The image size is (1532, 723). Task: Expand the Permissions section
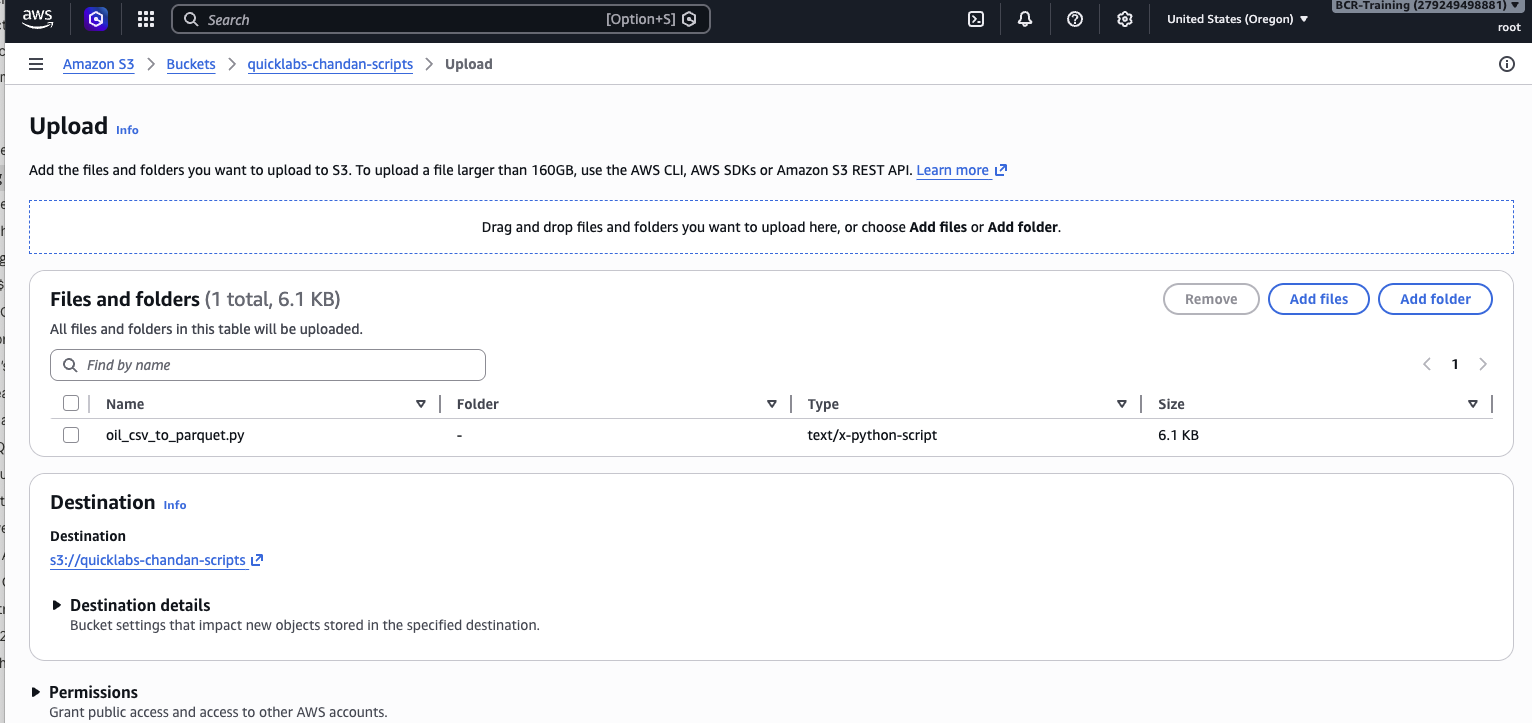(84, 692)
